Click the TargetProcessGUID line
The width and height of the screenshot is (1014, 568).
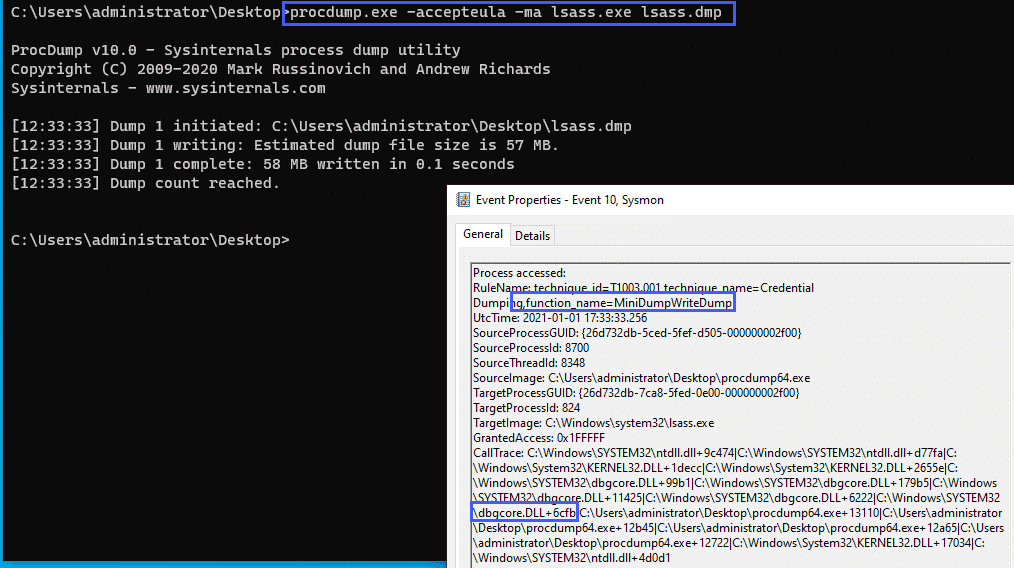tap(636, 393)
